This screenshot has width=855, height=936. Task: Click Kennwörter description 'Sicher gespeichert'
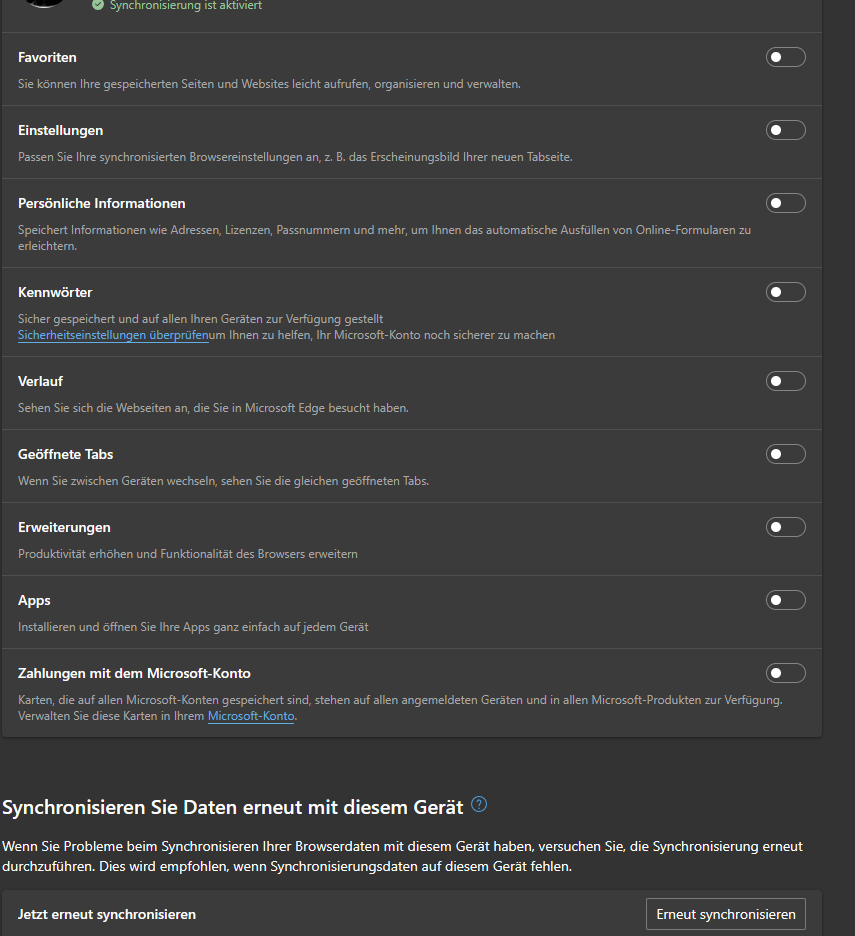click(x=201, y=319)
